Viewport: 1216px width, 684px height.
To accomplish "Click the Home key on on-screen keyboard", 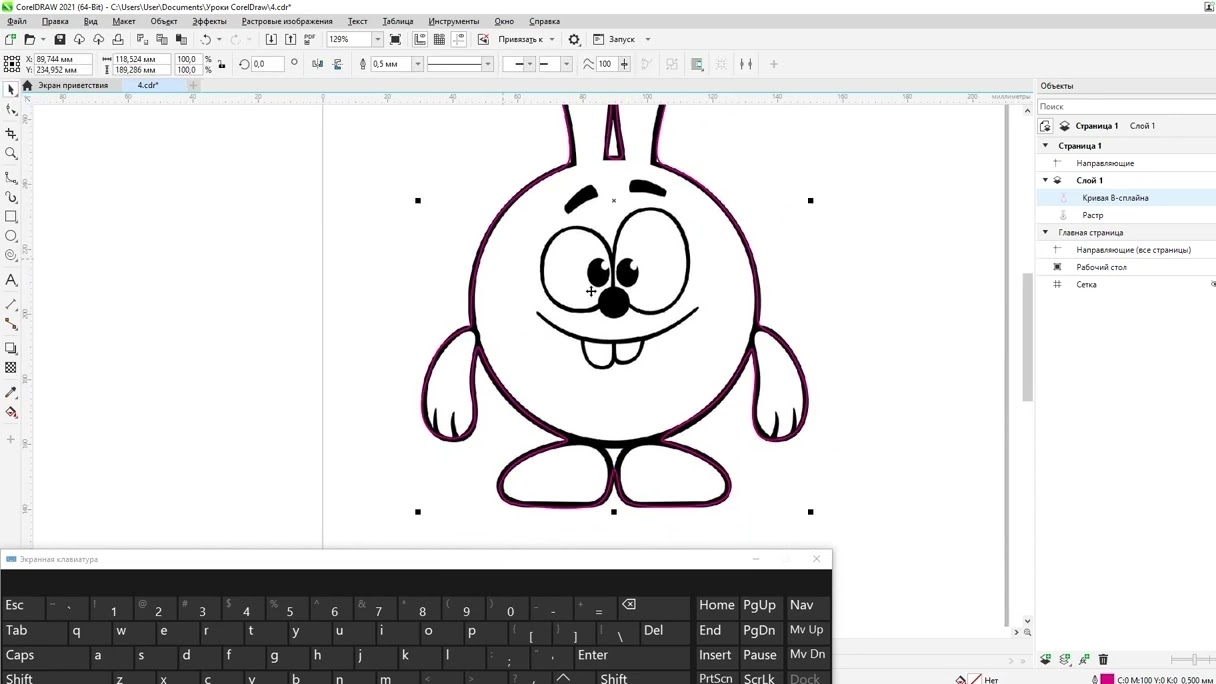I will point(716,605).
